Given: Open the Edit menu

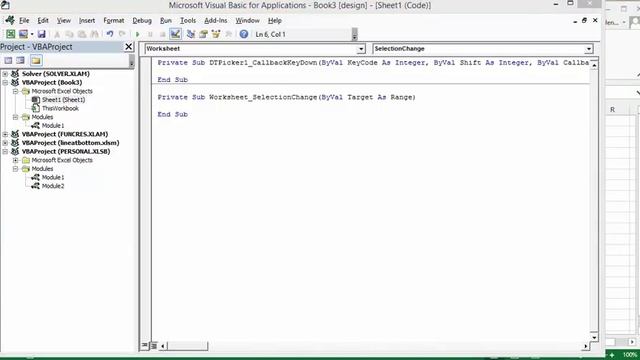Looking at the screenshot, I should 43,20.
